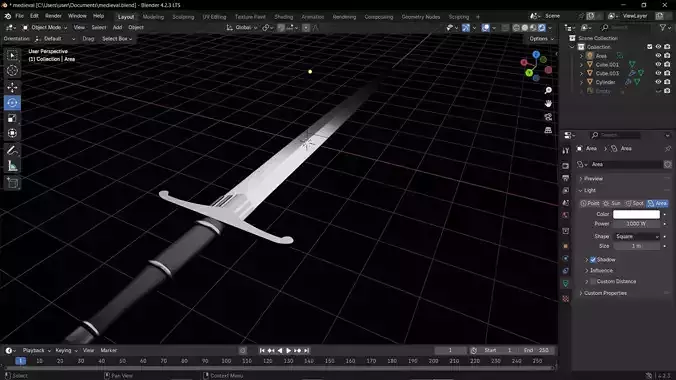
Task: Select the Scale tool
Action: (x=12, y=118)
